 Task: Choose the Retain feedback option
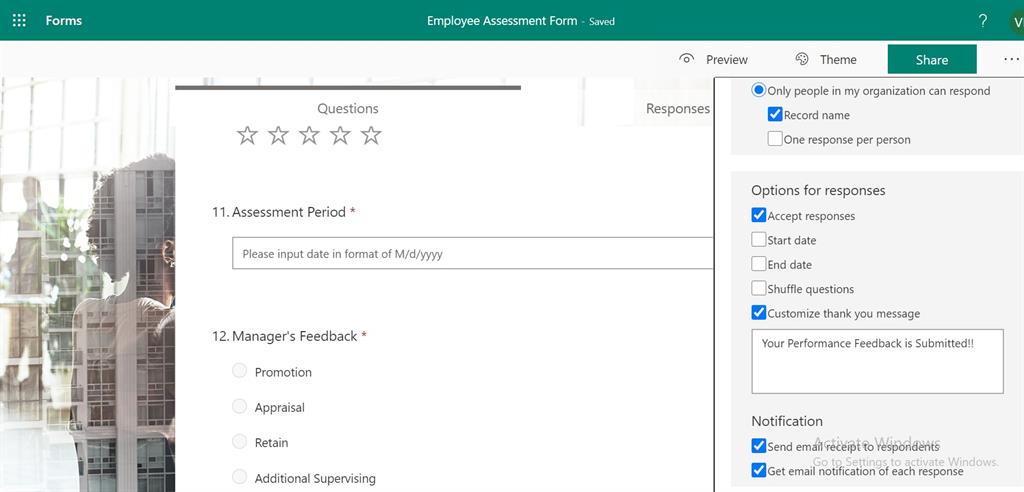(239, 442)
